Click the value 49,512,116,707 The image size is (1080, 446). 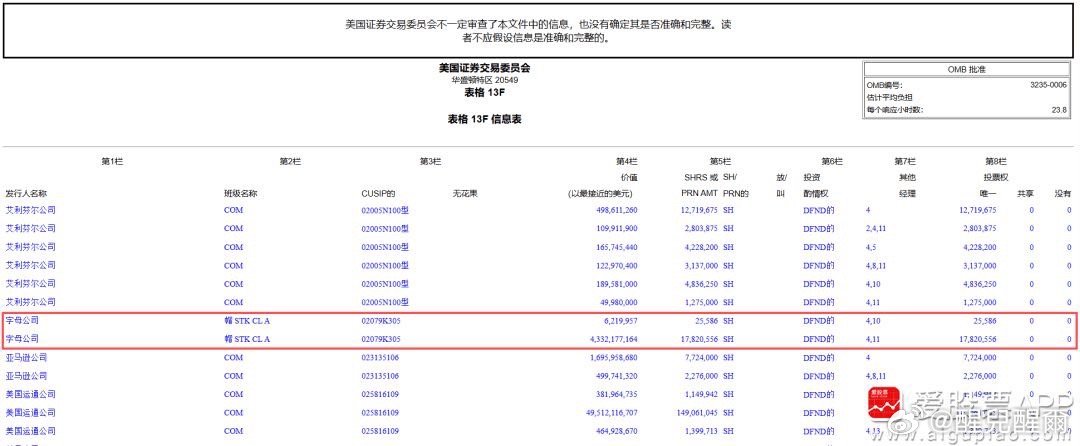[x=612, y=413]
